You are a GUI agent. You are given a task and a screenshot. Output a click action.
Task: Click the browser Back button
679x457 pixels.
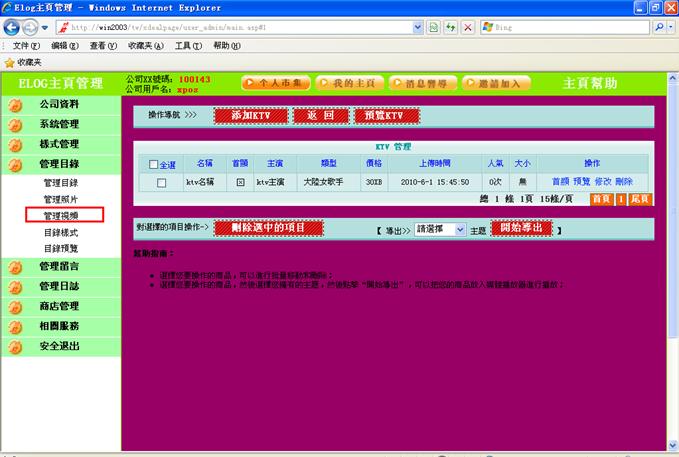pyautogui.click(x=12, y=27)
